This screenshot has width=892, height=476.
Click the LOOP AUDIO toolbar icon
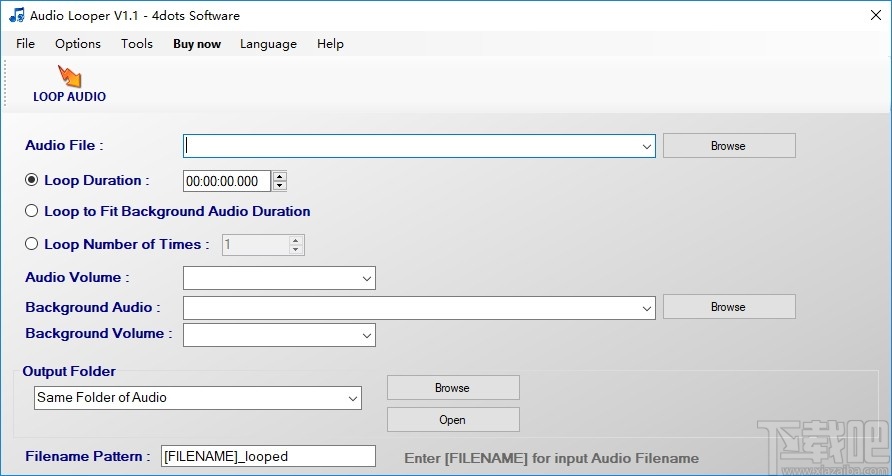69,84
